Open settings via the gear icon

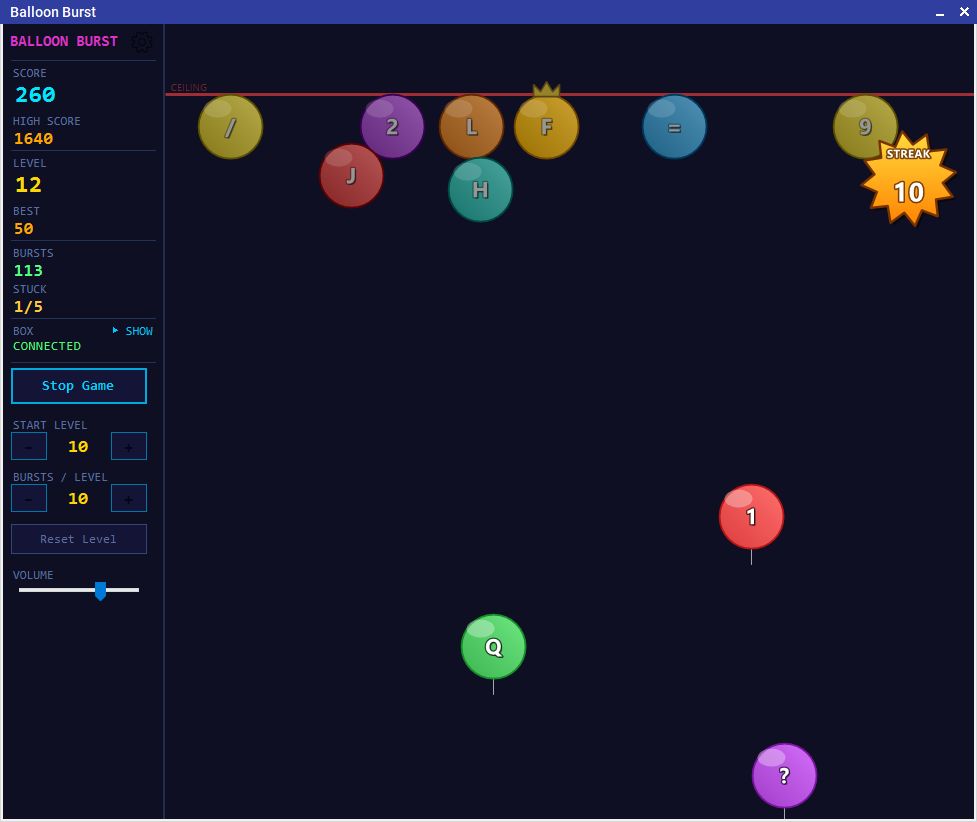point(142,42)
